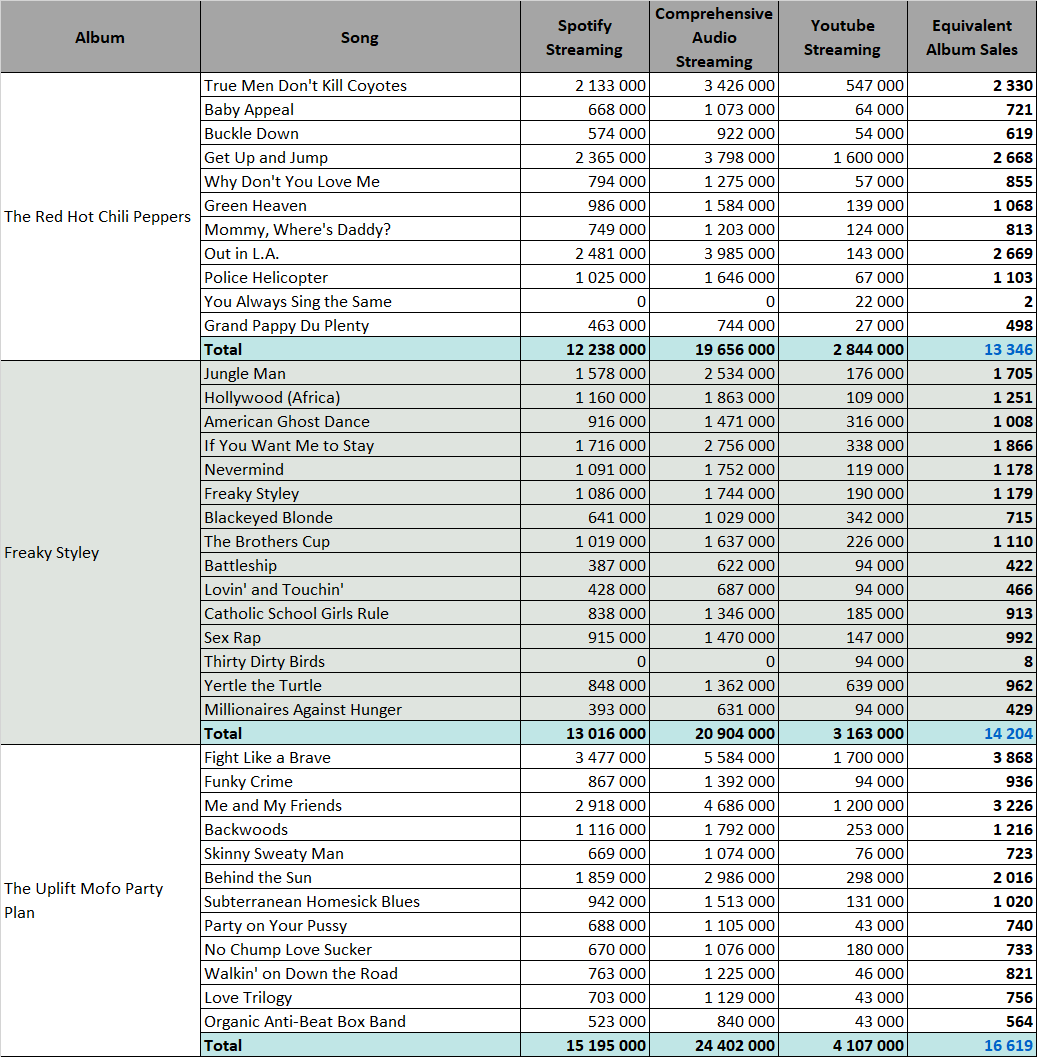Click the Green Heaven song cell
Viewport: 1037px width, 1057px height.
(360, 206)
